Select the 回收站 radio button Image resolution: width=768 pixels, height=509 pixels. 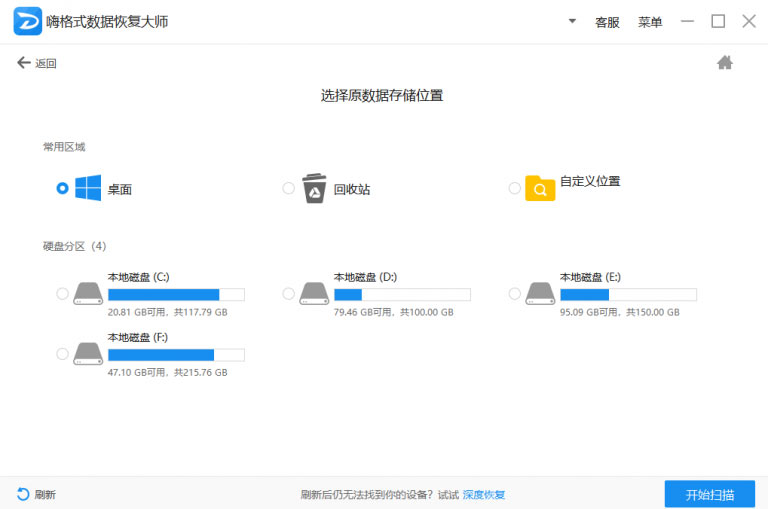(x=289, y=188)
